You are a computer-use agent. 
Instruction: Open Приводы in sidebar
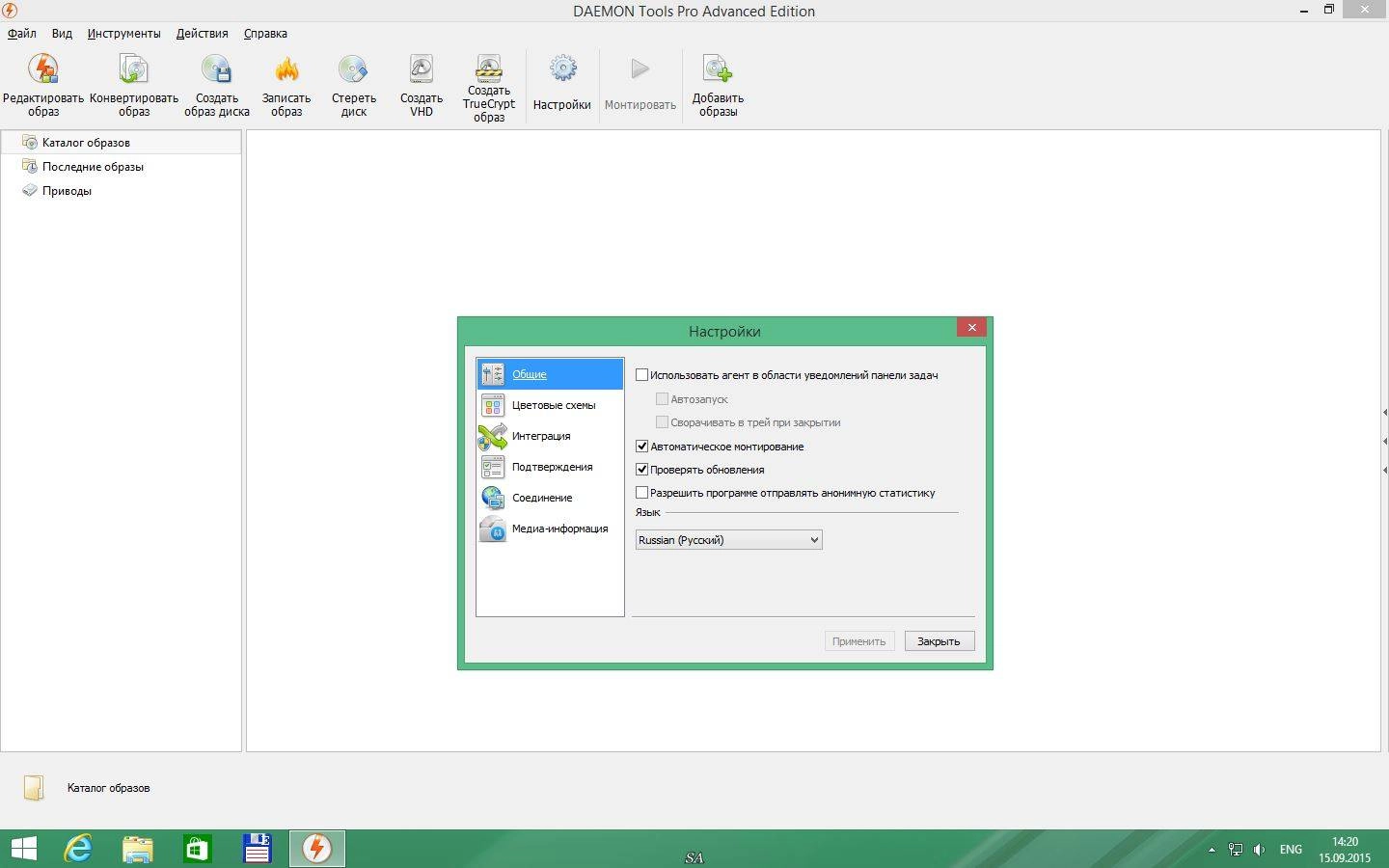point(121,190)
